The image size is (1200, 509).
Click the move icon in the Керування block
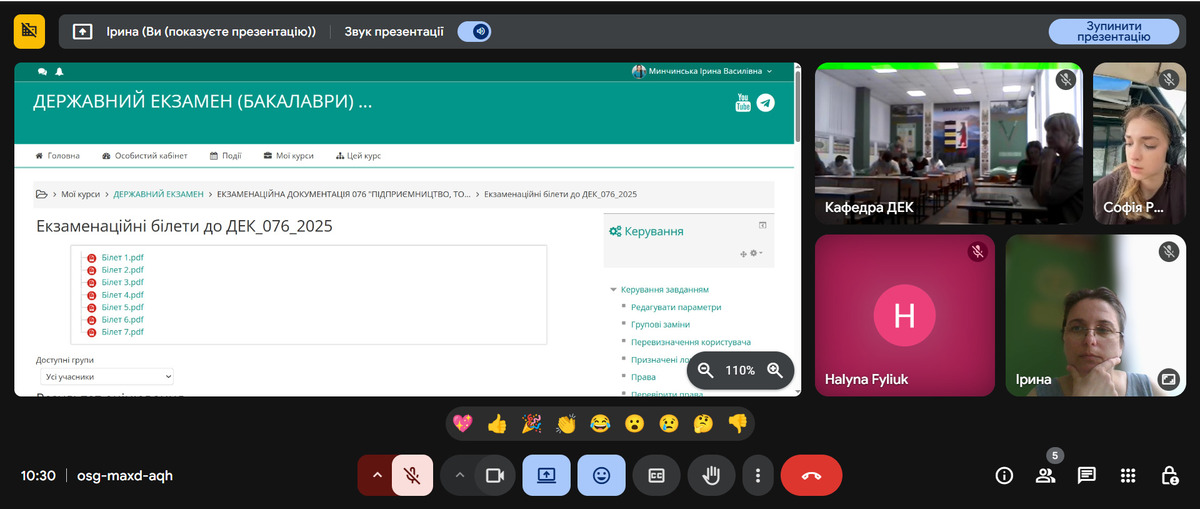coord(743,254)
